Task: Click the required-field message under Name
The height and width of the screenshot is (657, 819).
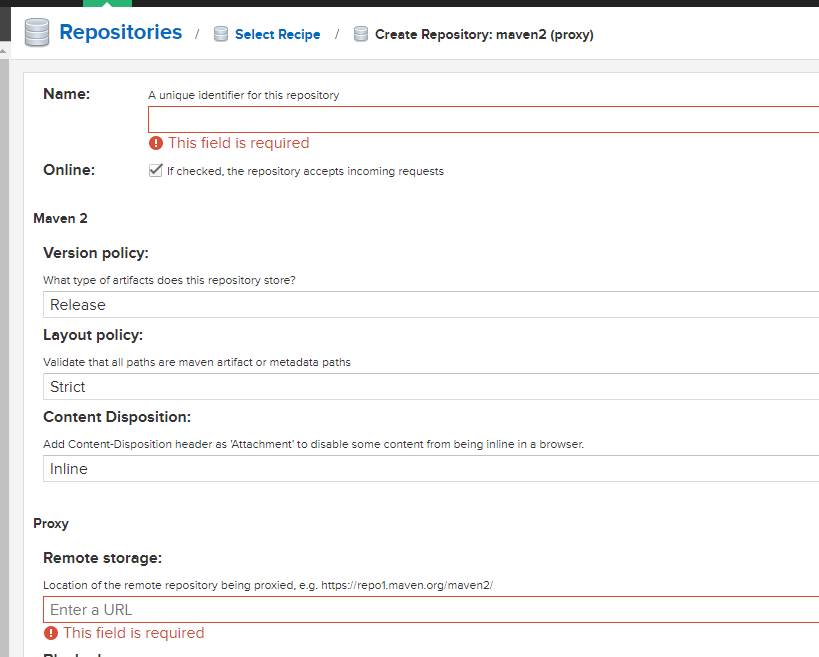Action: 238,143
